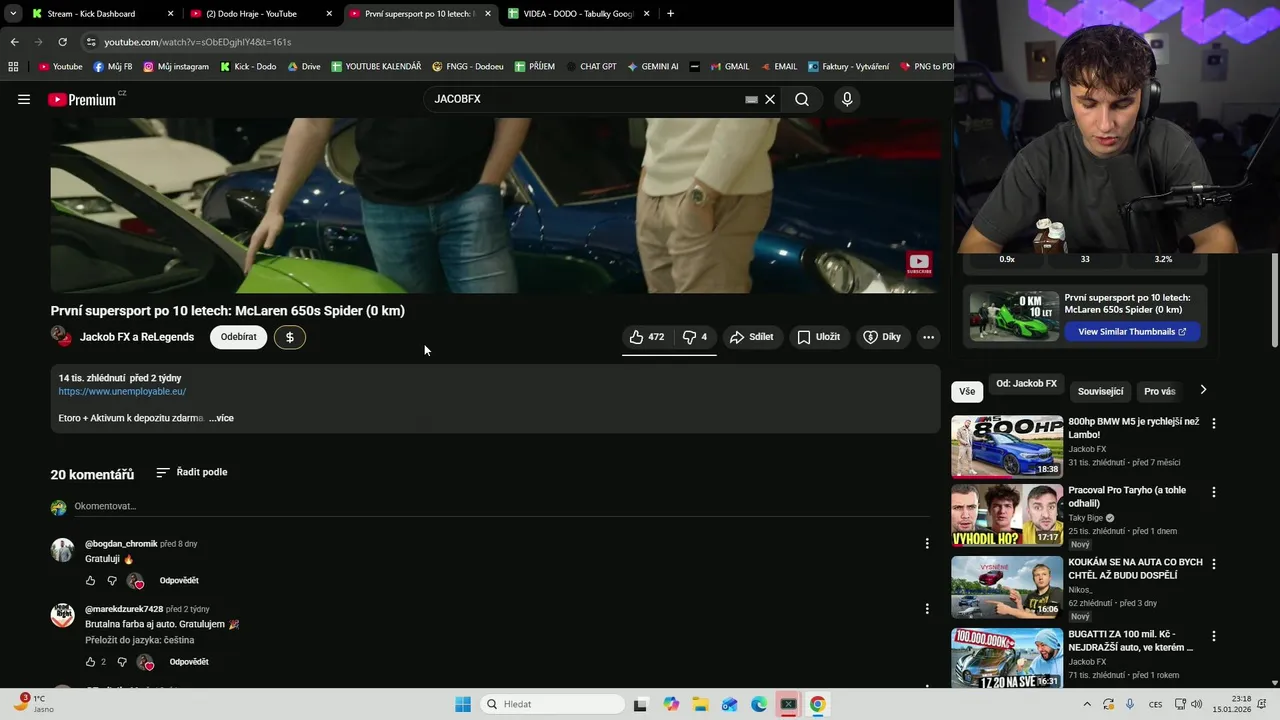1280x720 pixels.
Task: Switch to VIDEA - DODO Tabulky tab
Action: point(578,14)
